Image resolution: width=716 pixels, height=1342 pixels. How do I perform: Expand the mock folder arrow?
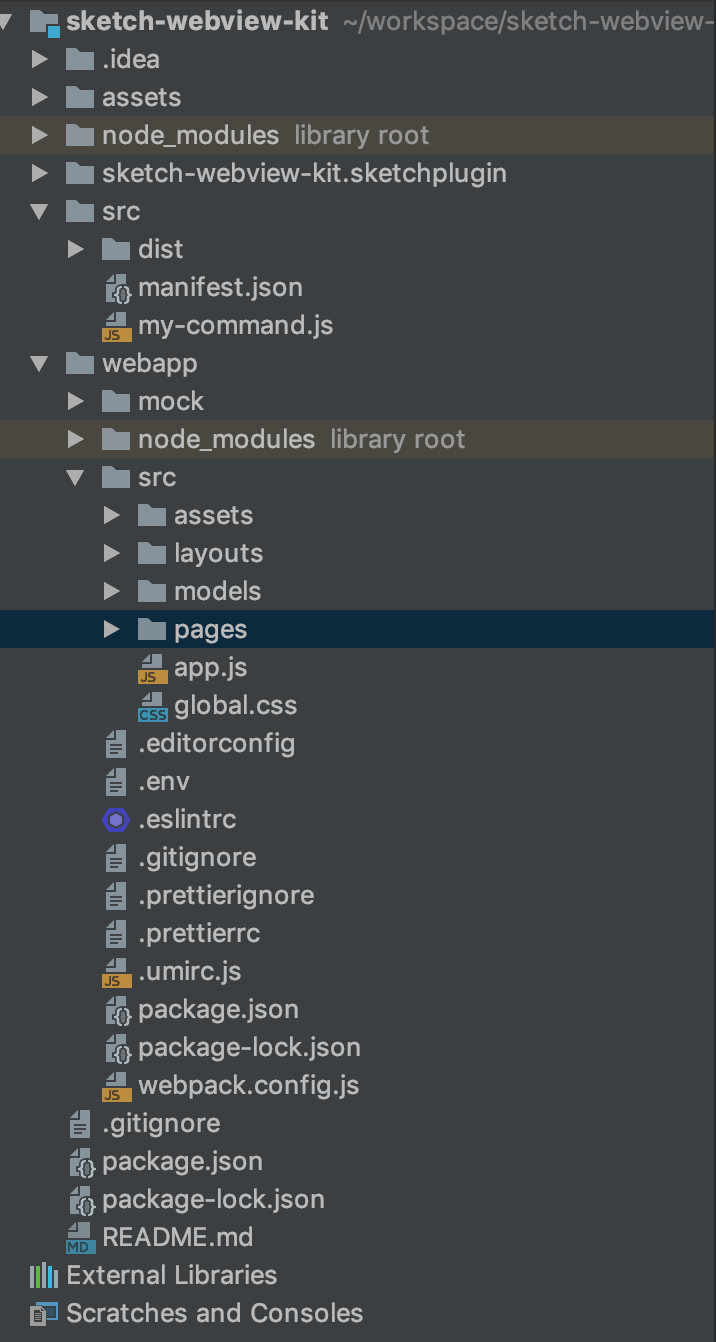click(76, 401)
